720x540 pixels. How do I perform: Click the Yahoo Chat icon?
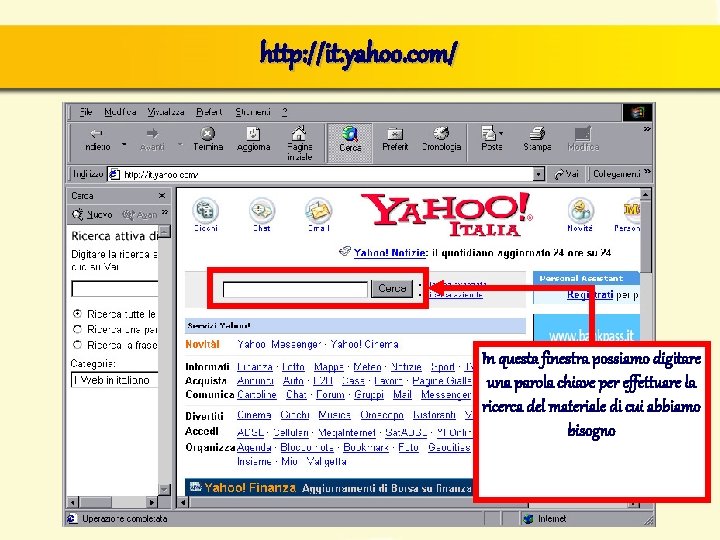(262, 211)
